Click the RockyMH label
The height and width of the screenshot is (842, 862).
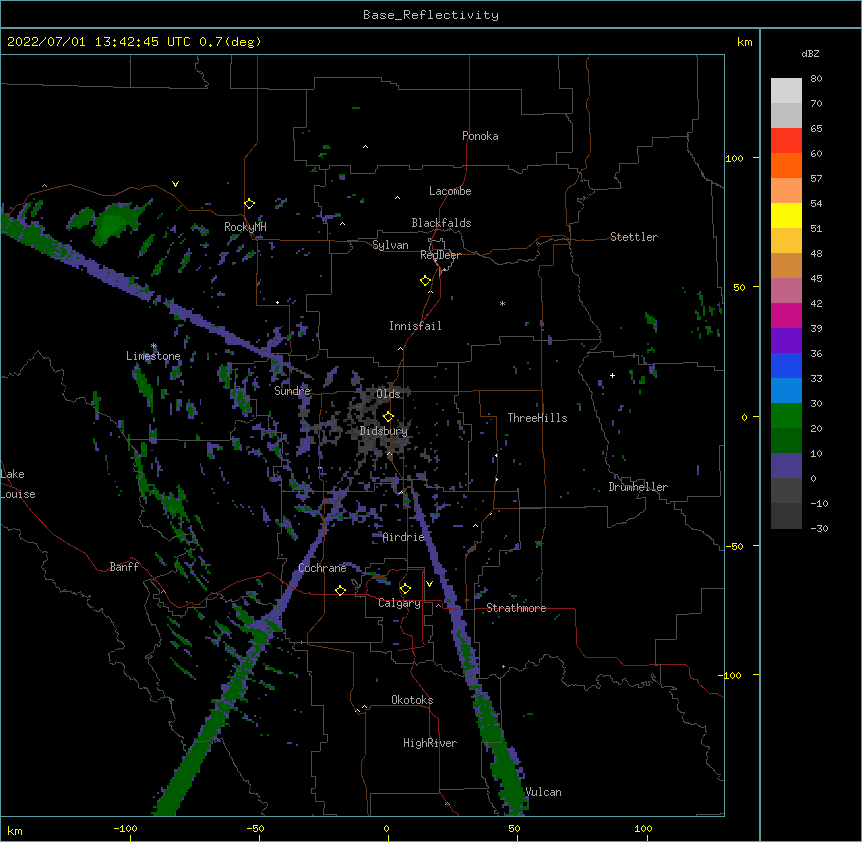[245, 227]
